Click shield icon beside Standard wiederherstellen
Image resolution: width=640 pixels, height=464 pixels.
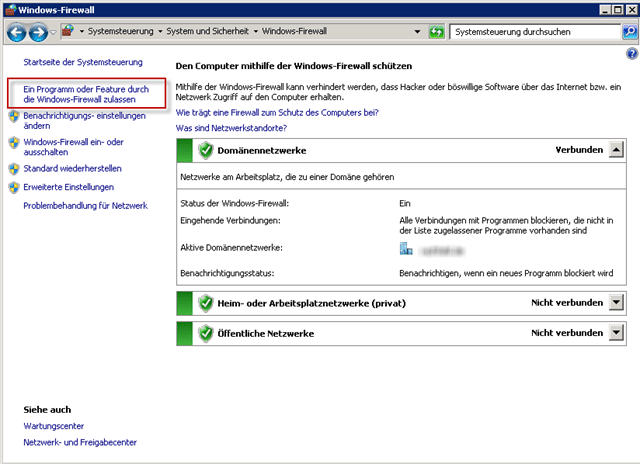tap(14, 169)
